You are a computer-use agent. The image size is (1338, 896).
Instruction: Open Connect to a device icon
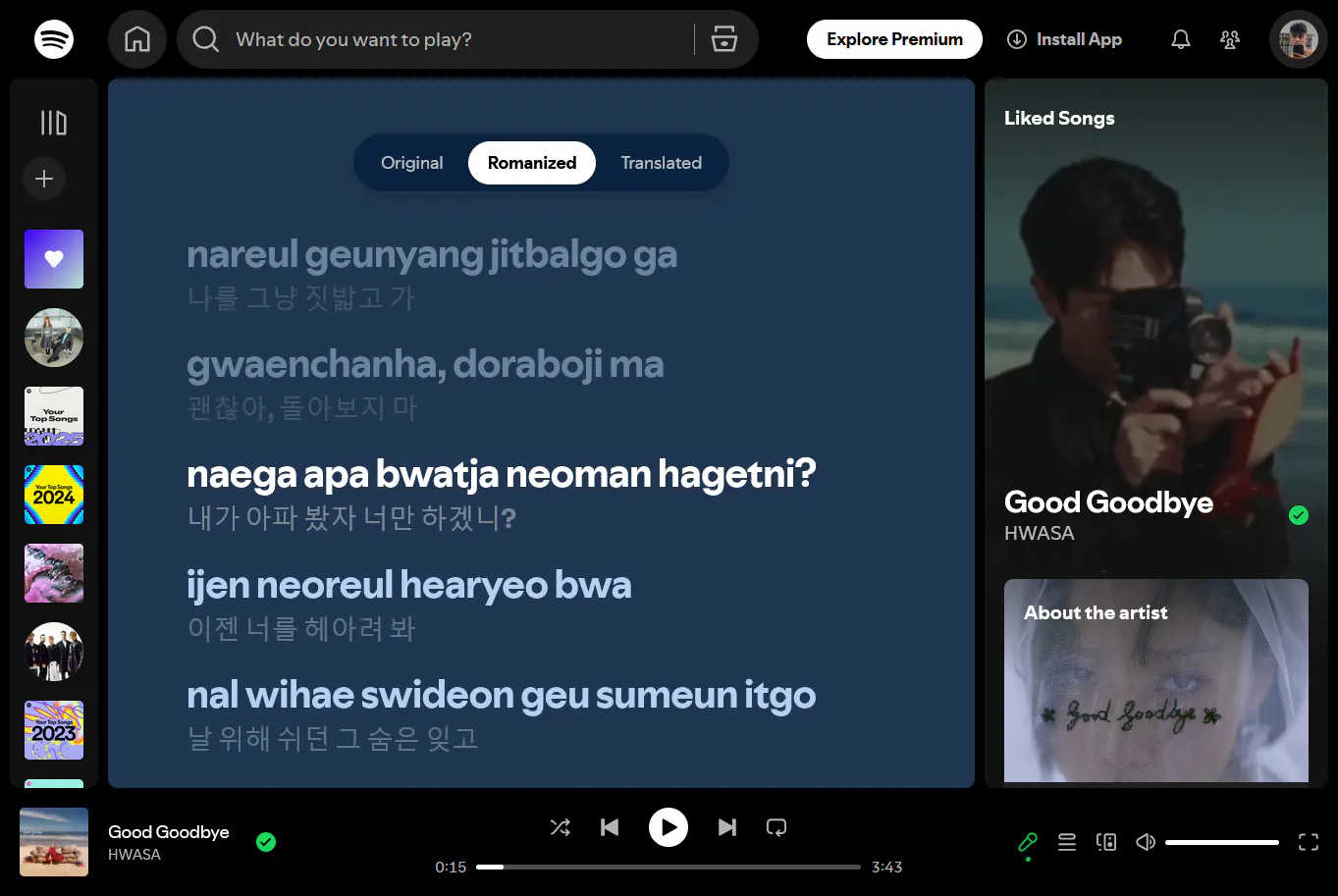click(1106, 842)
